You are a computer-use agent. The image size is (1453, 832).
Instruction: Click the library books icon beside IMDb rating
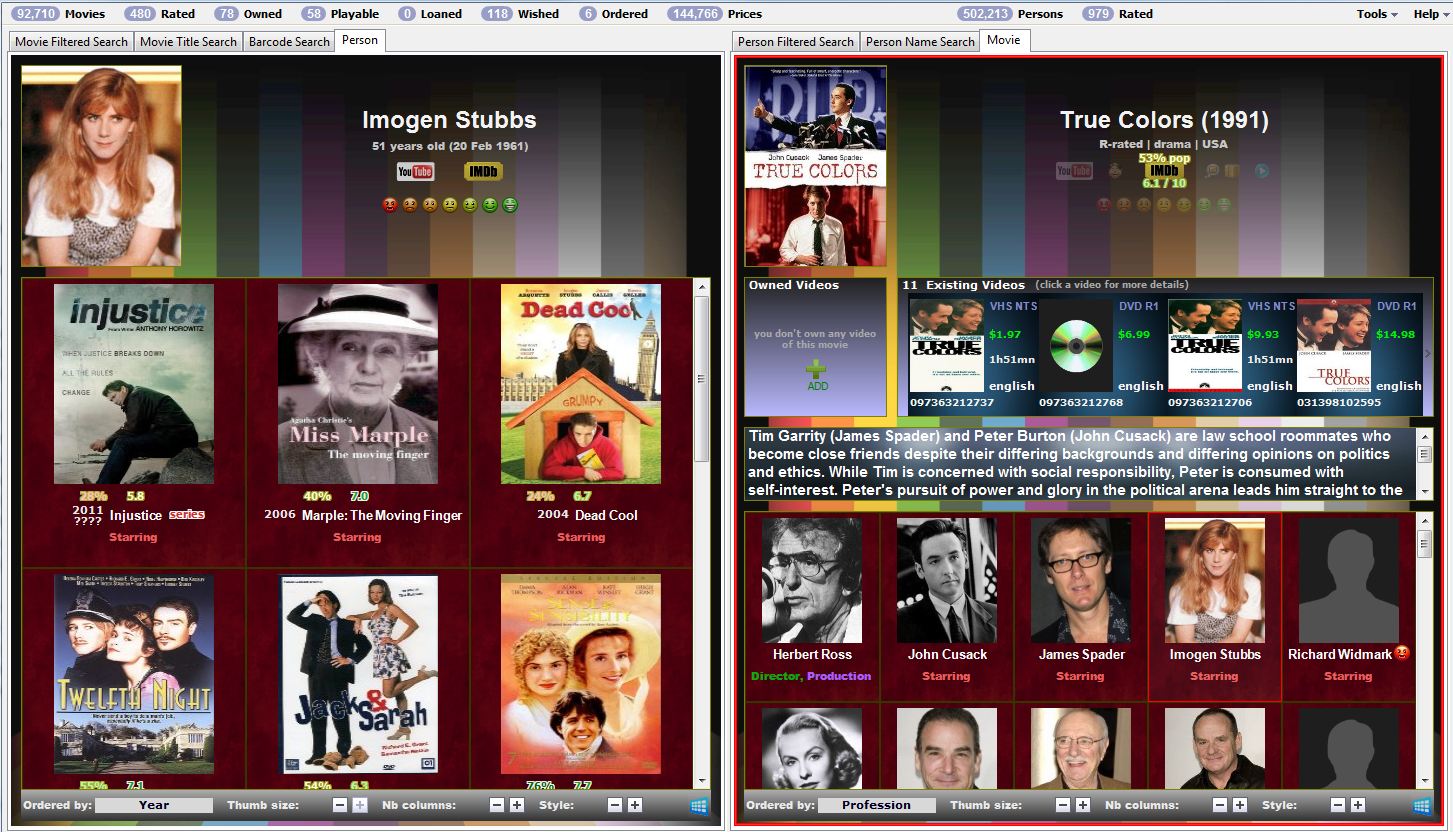click(1232, 171)
